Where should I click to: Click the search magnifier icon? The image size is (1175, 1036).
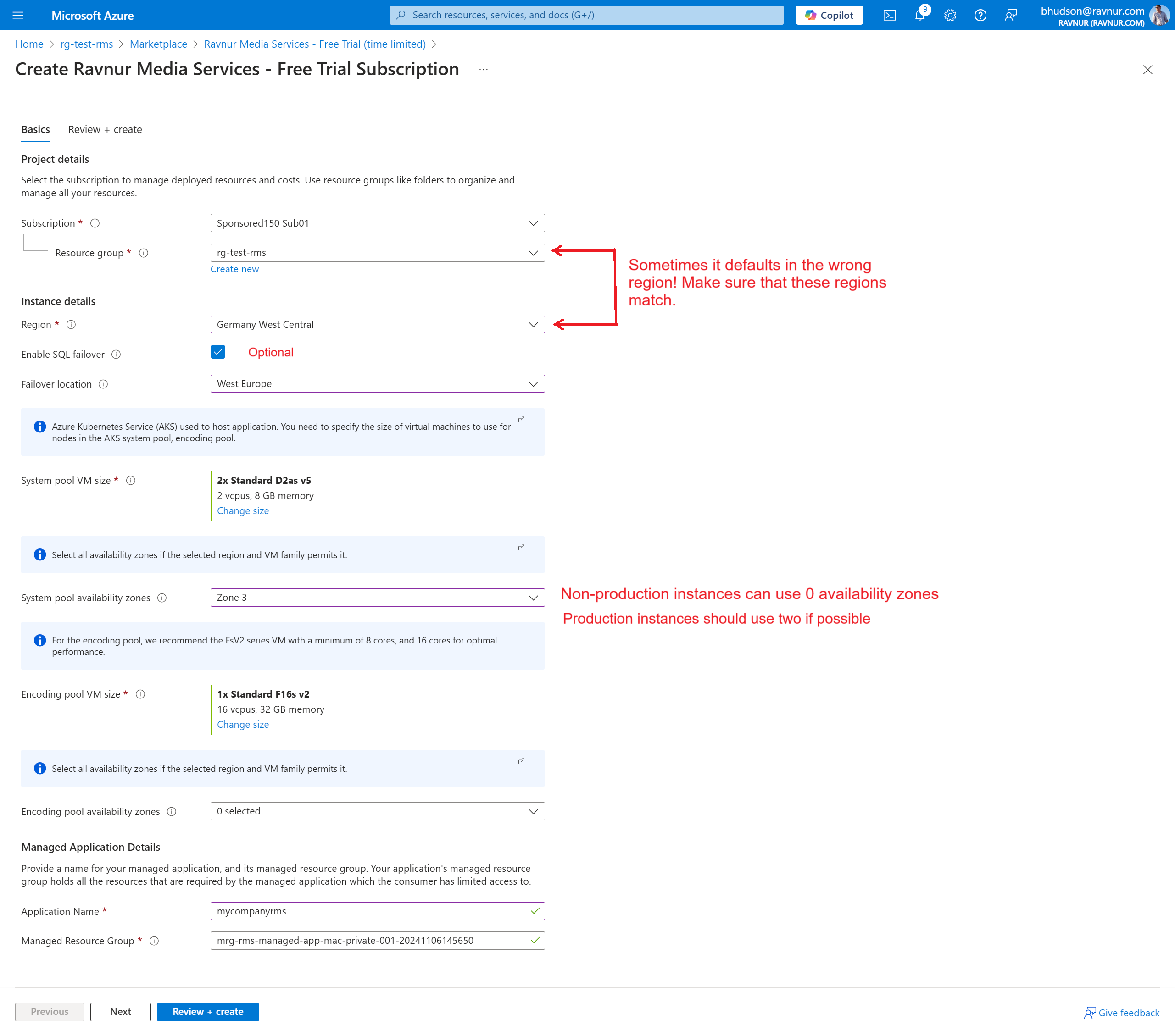(x=401, y=15)
